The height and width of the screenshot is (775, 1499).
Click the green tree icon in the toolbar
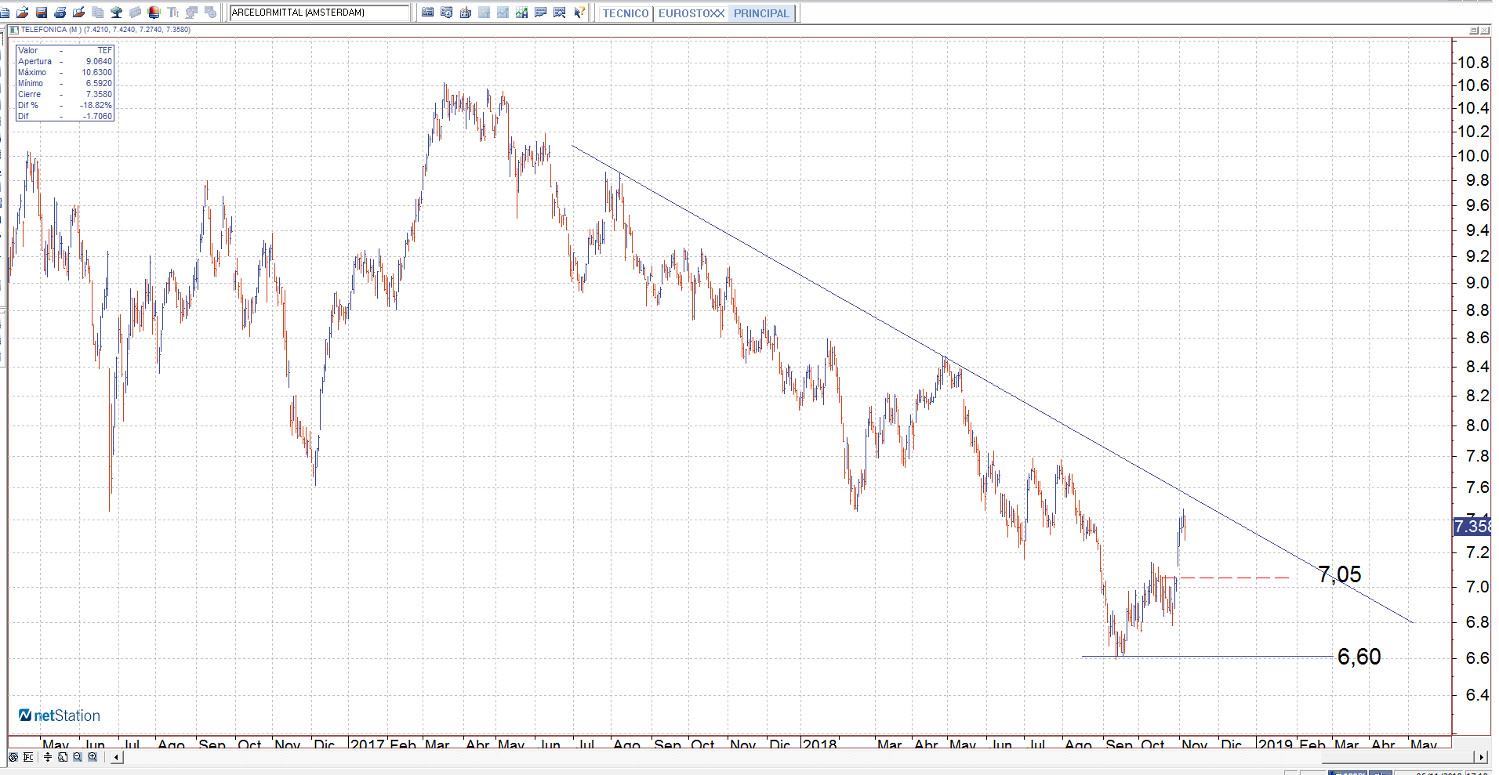pos(116,13)
